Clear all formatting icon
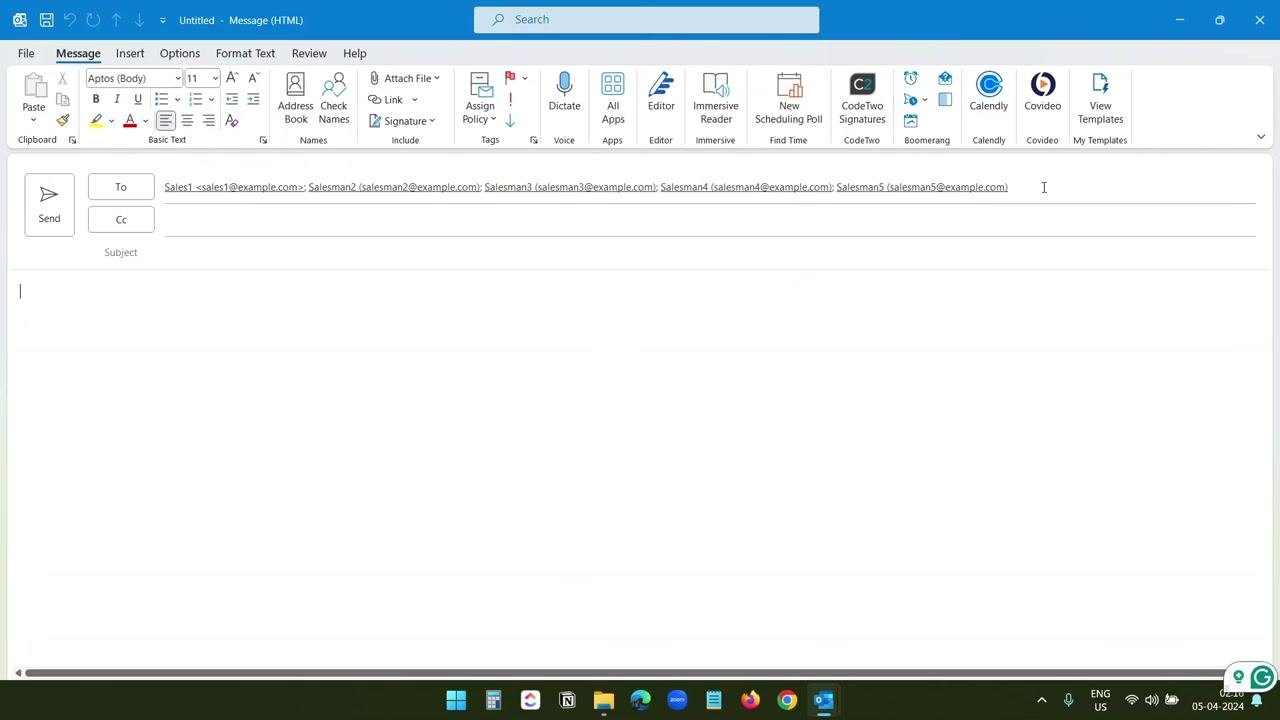Image resolution: width=1280 pixels, height=720 pixels. (232, 121)
